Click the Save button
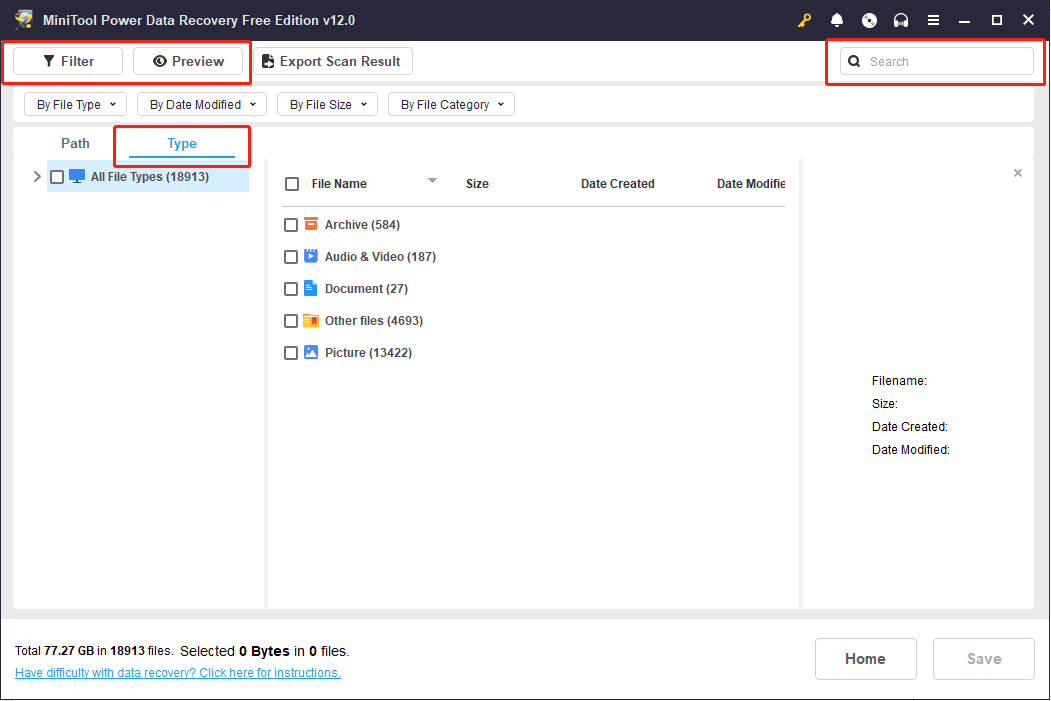Image resolution: width=1051 pixels, height=701 pixels. [983, 659]
